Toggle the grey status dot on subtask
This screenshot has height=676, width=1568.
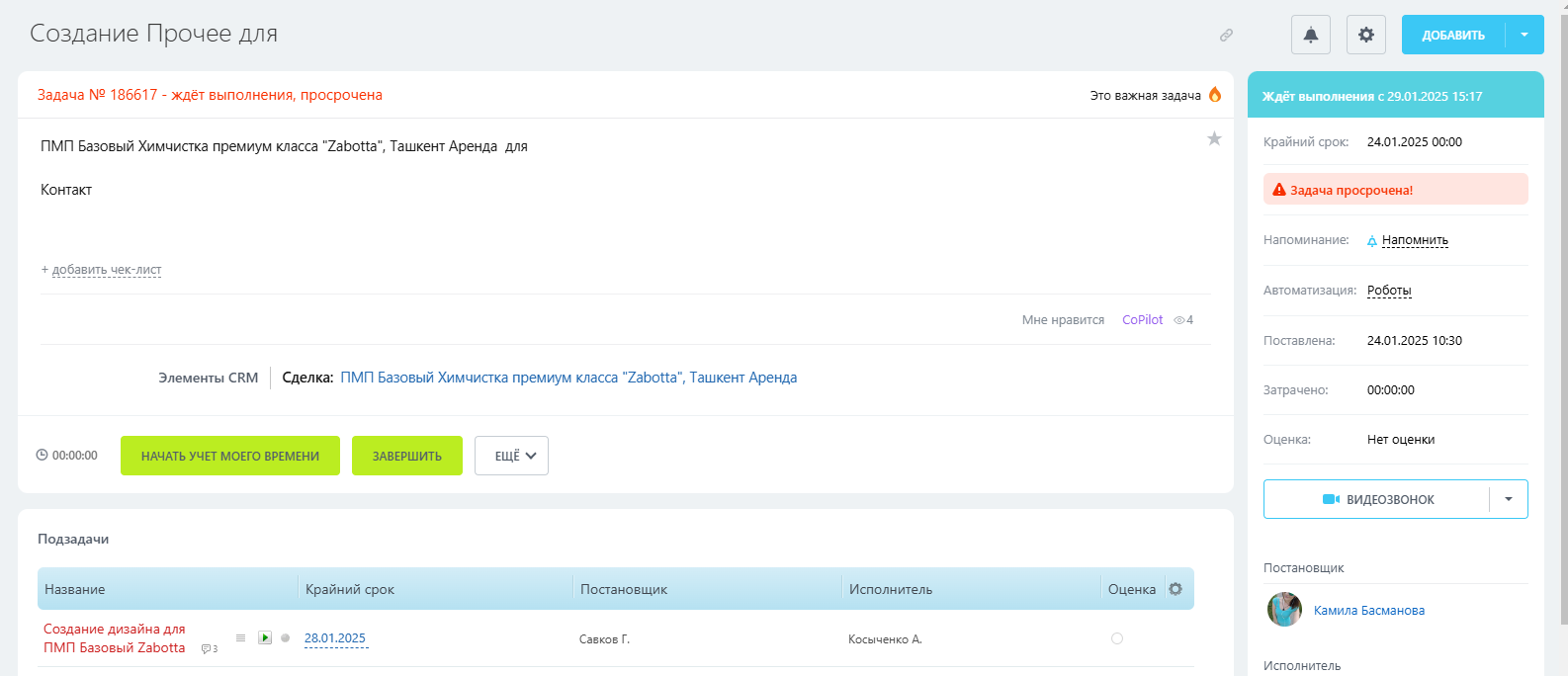[x=286, y=638]
